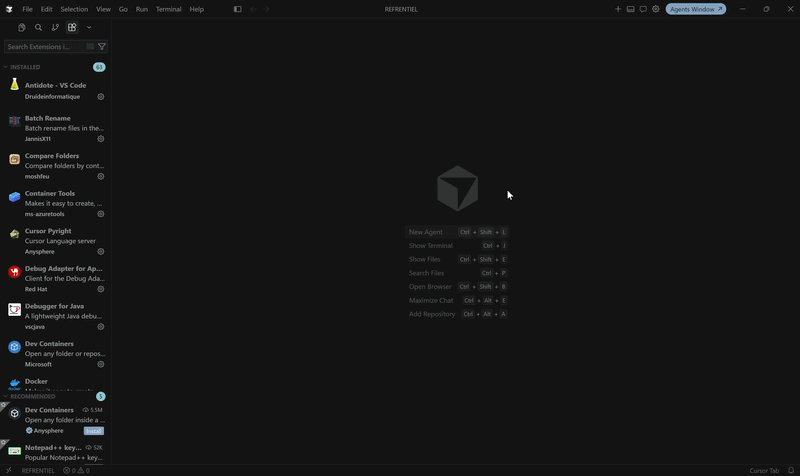Select the Compare Folders extension entry
The width and height of the screenshot is (800, 476).
[56, 166]
